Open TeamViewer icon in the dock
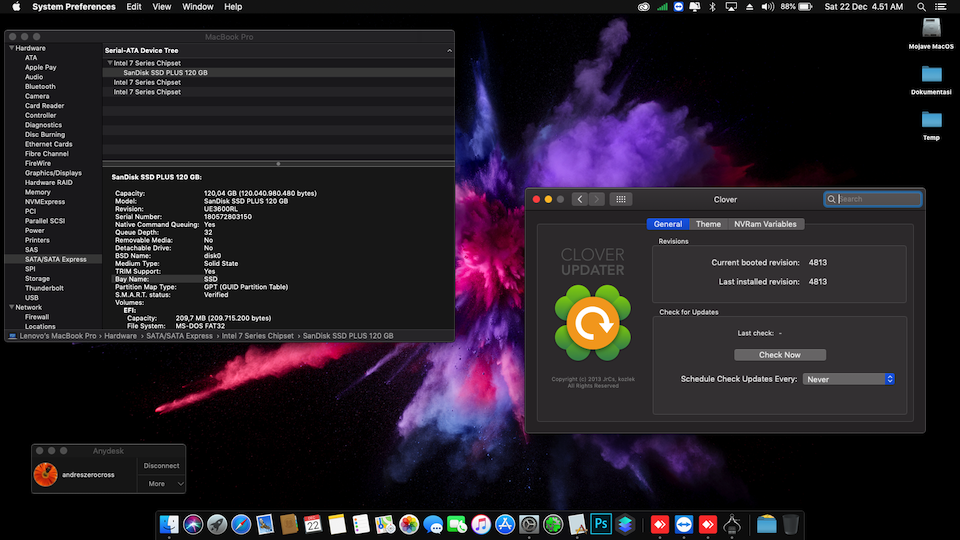This screenshot has width=960, height=540. [684, 525]
